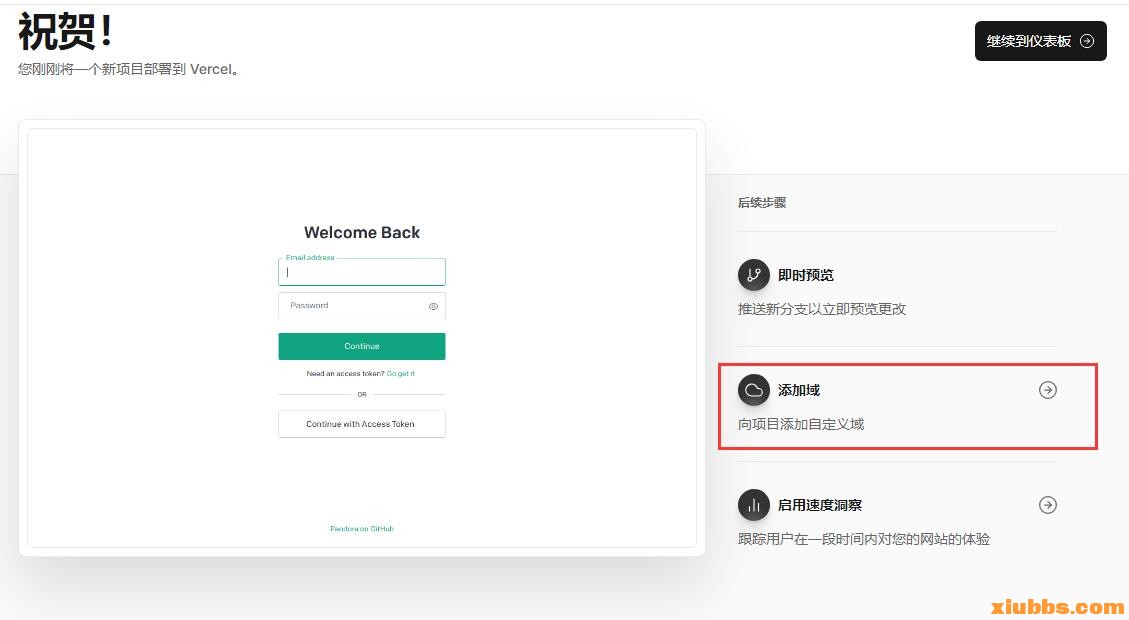
Task: Click Continue with Access Token button
Action: click(x=361, y=424)
